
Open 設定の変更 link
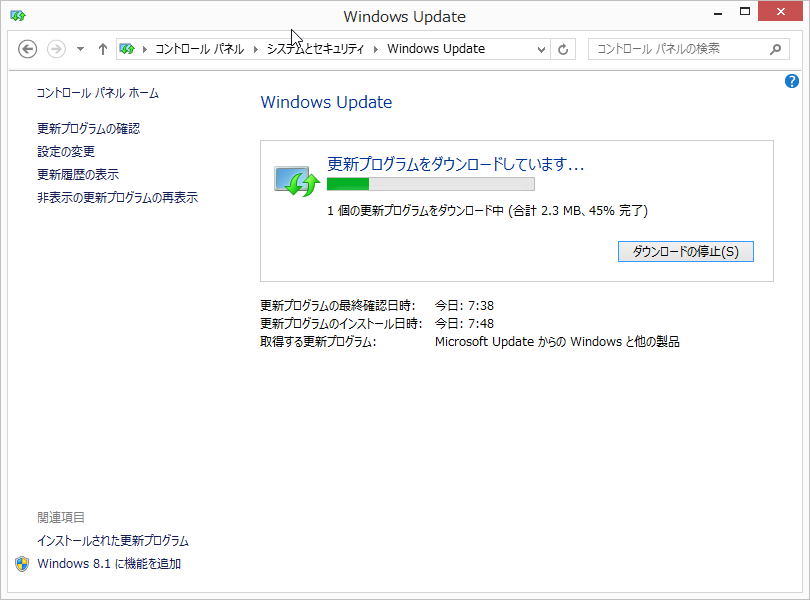point(66,151)
